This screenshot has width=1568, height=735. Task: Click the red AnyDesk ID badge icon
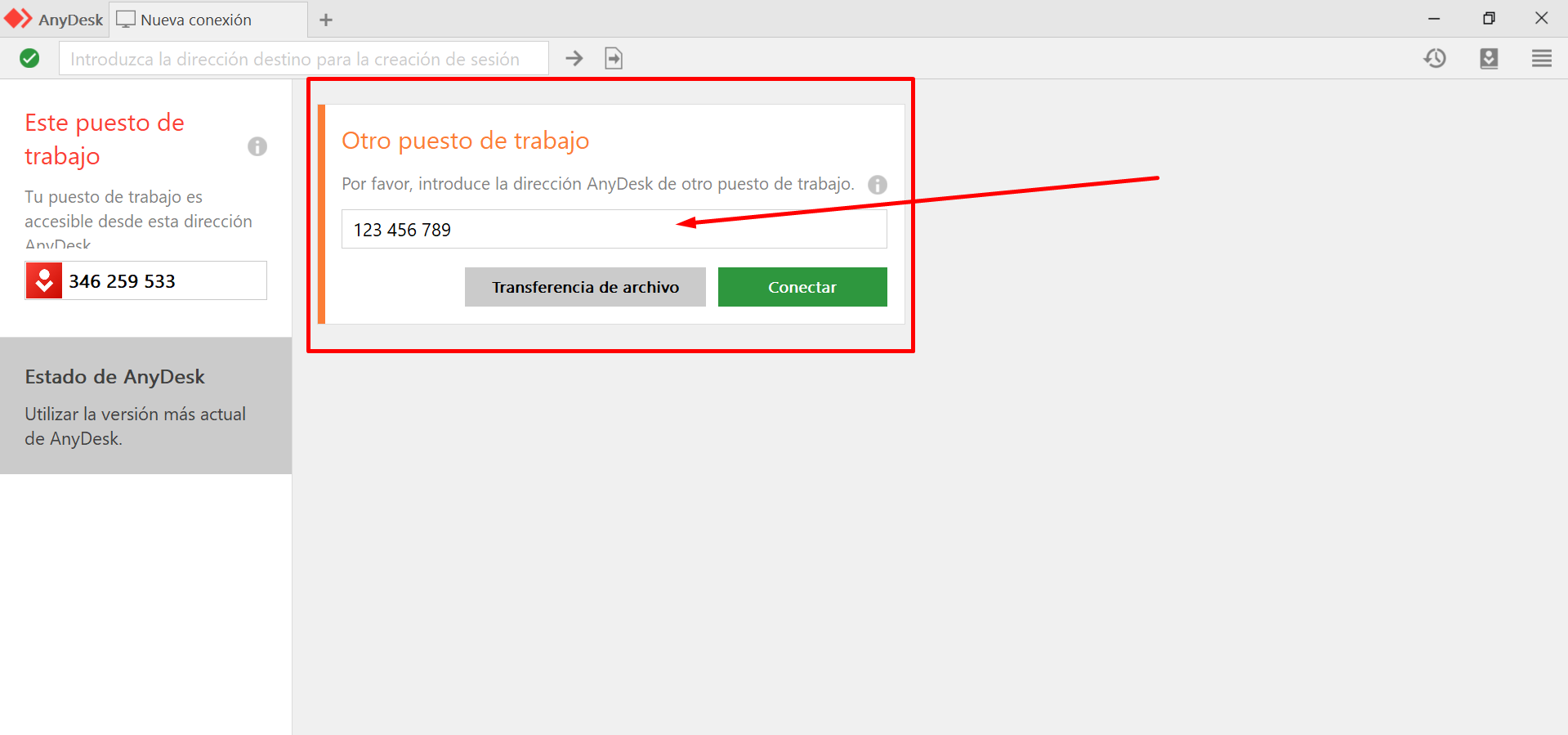point(44,280)
